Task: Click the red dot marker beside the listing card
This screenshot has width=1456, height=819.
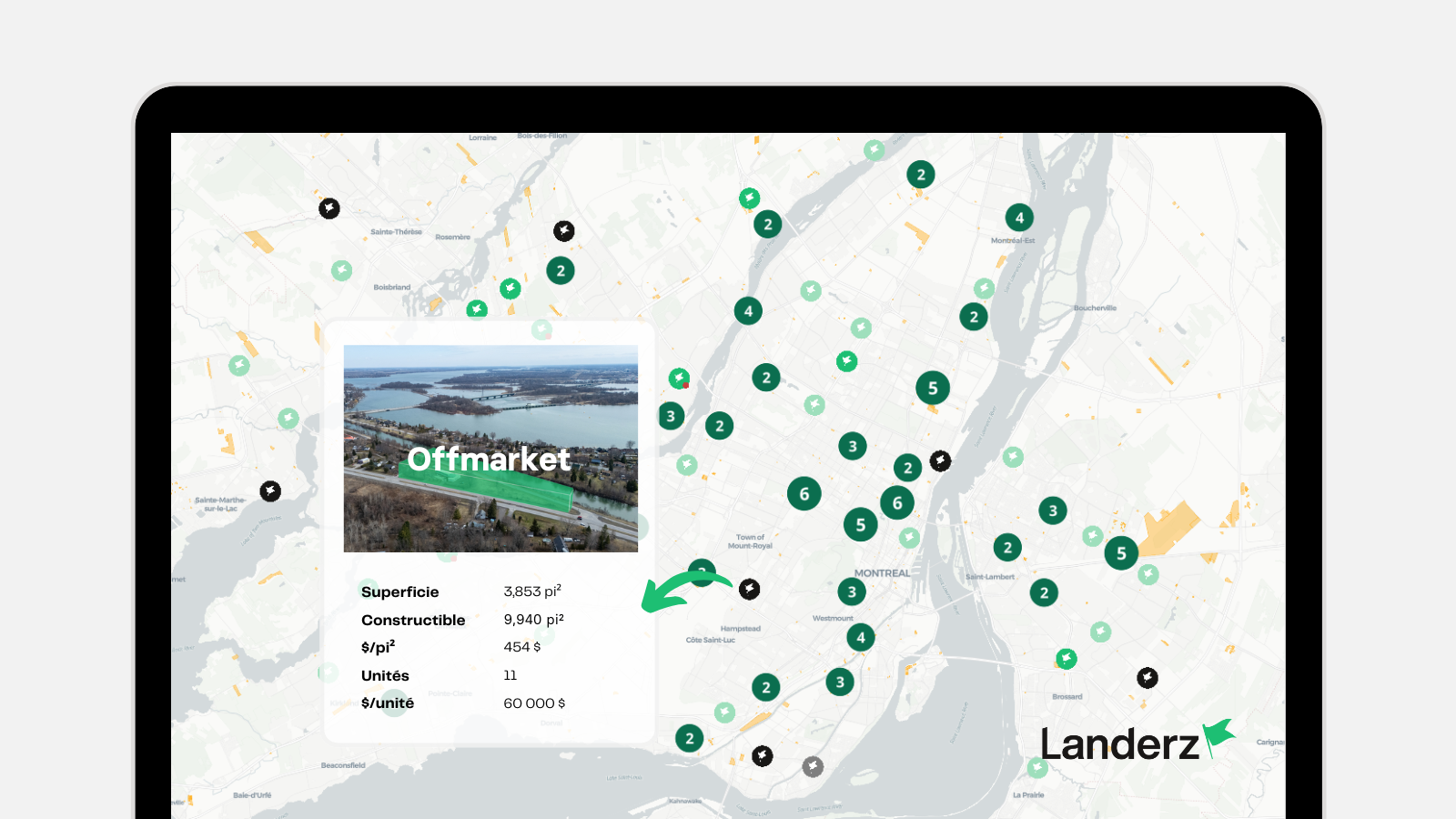Action: coord(685,385)
